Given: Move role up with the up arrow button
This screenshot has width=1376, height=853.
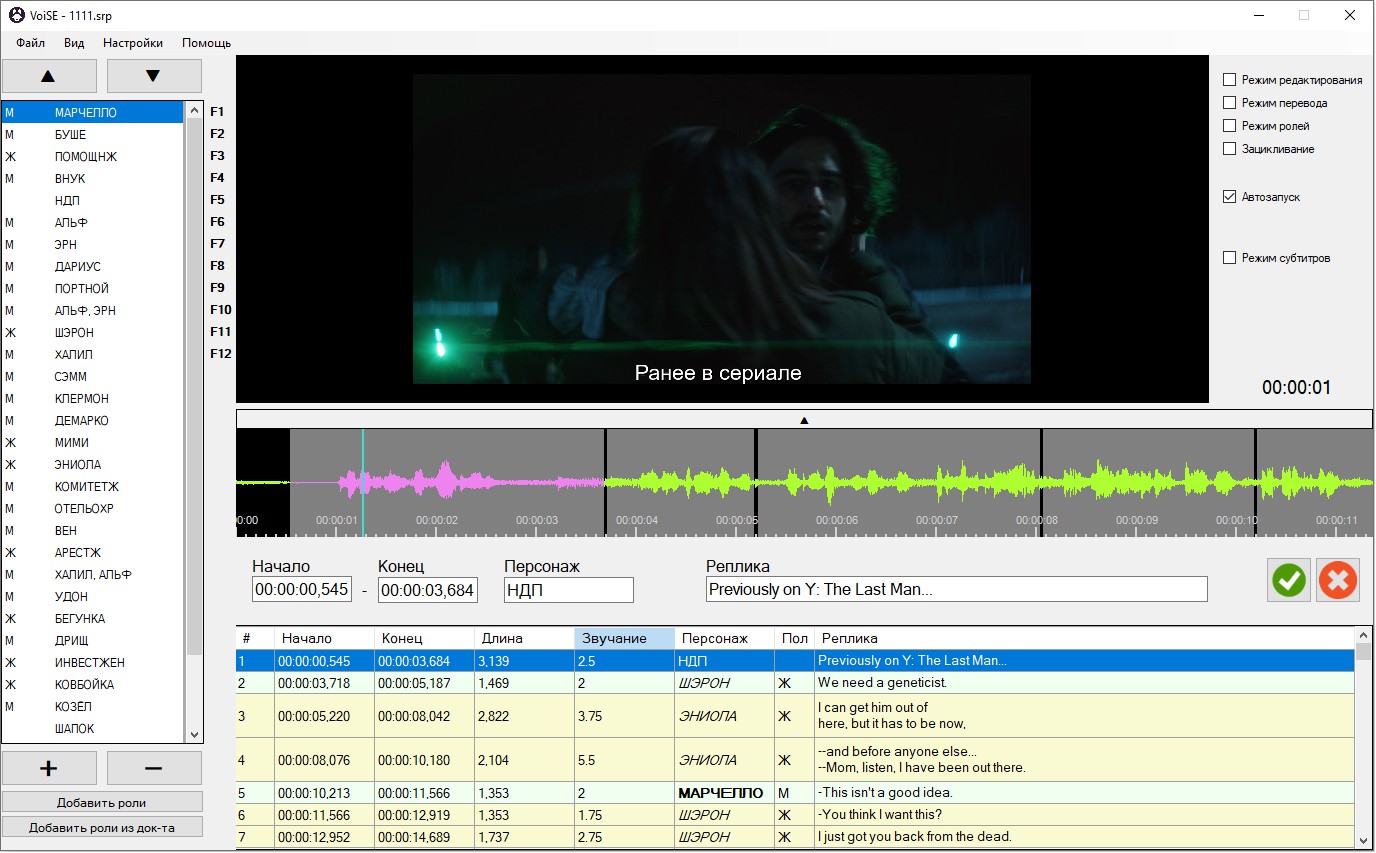Looking at the screenshot, I should pos(49,76).
